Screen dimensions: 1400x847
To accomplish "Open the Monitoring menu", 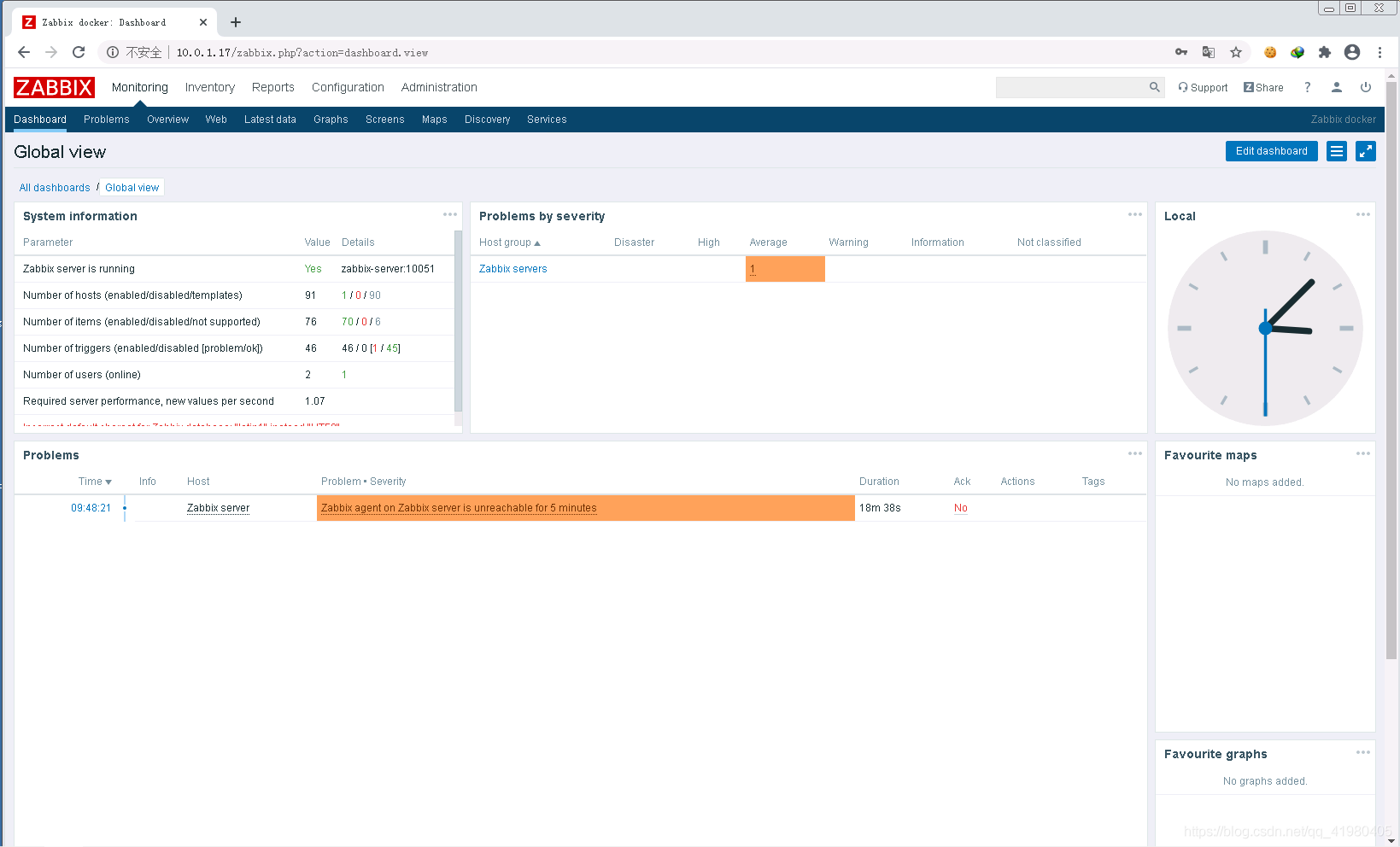I will click(x=140, y=87).
